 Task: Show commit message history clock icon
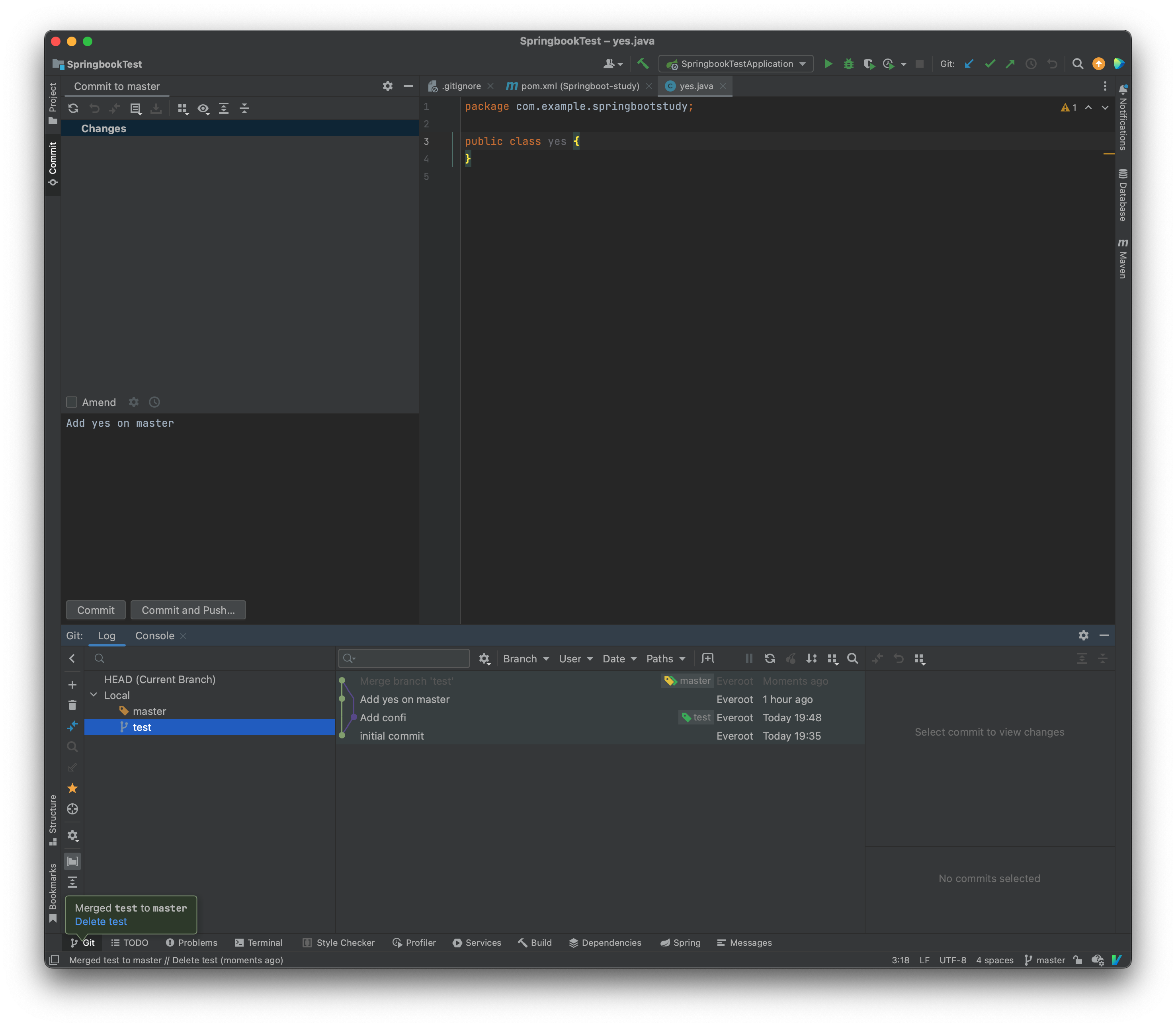[154, 402]
